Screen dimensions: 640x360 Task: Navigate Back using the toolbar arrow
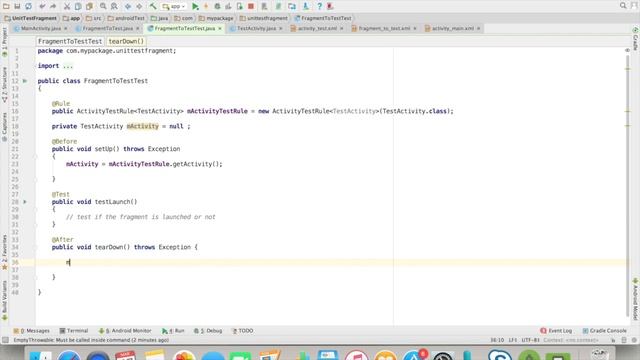[128, 6]
